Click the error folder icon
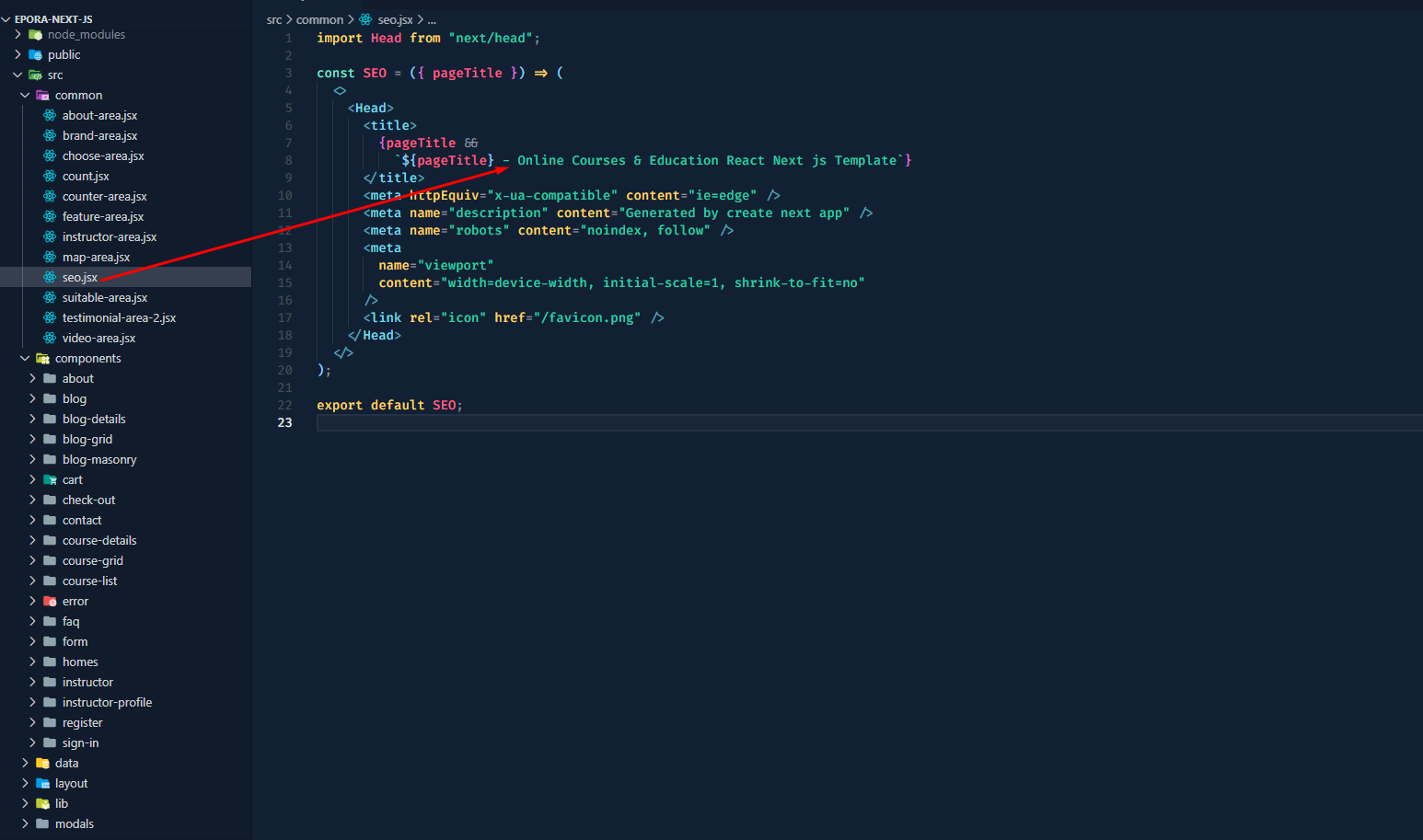The height and width of the screenshot is (840, 1423). 50,601
